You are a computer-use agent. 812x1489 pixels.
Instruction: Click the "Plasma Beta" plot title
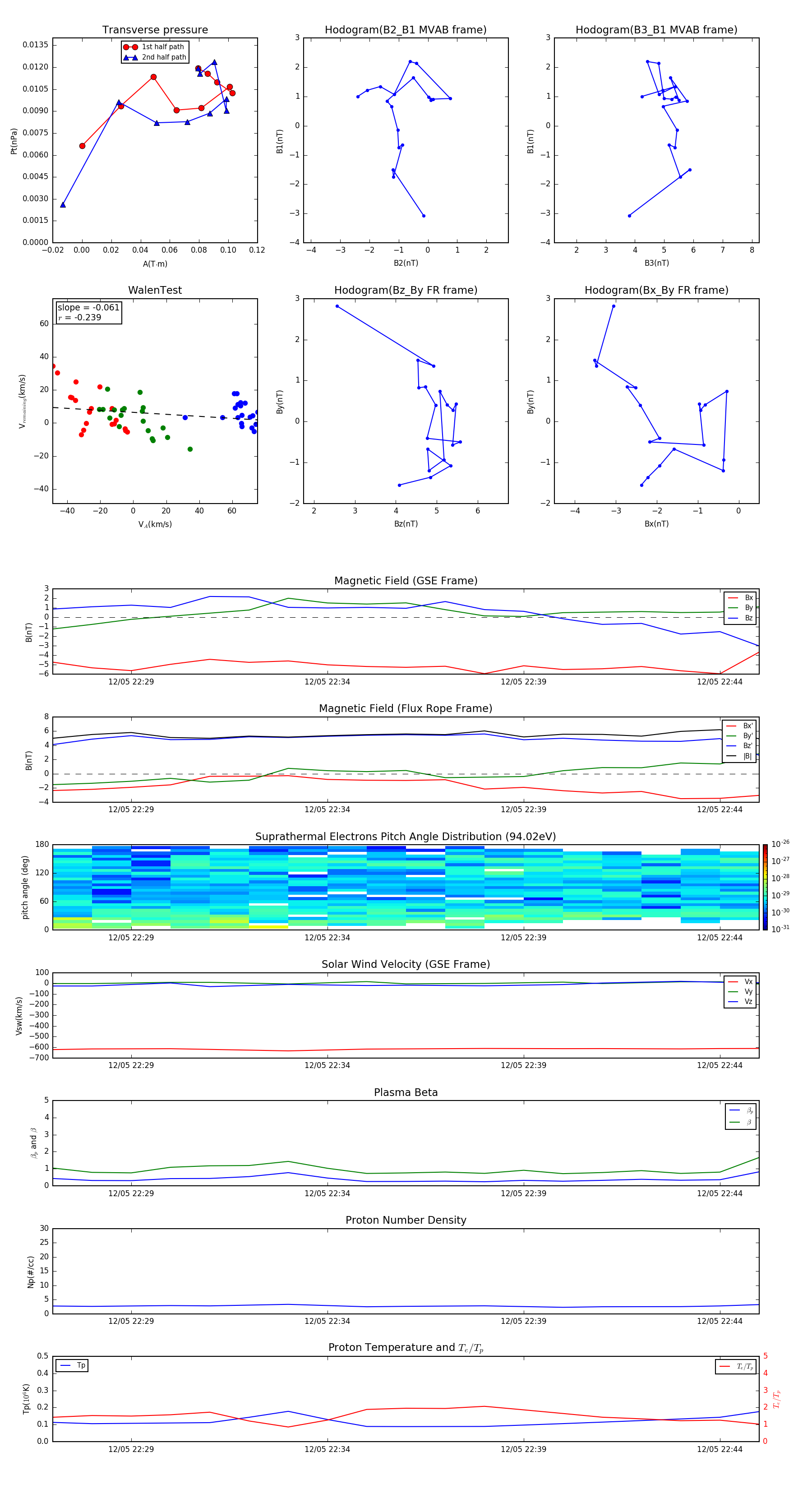(x=406, y=1093)
